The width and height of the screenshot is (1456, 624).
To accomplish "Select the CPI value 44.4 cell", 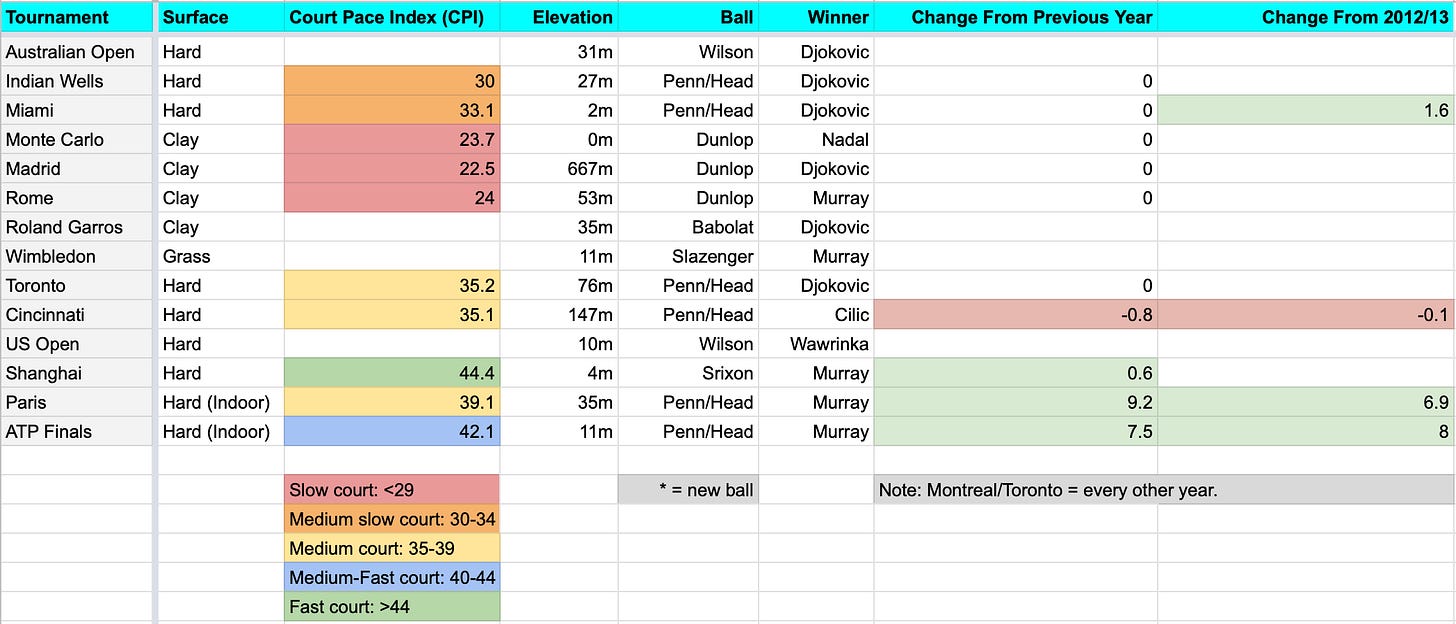I will tap(392, 373).
